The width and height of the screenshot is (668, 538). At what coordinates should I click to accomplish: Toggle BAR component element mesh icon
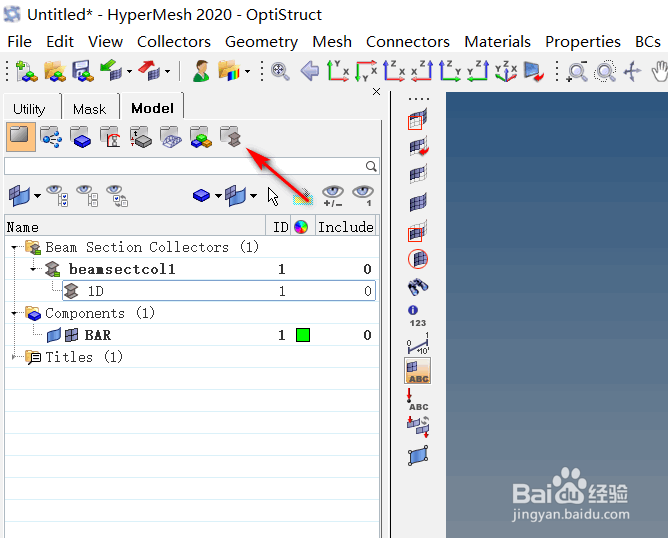[x=72, y=335]
